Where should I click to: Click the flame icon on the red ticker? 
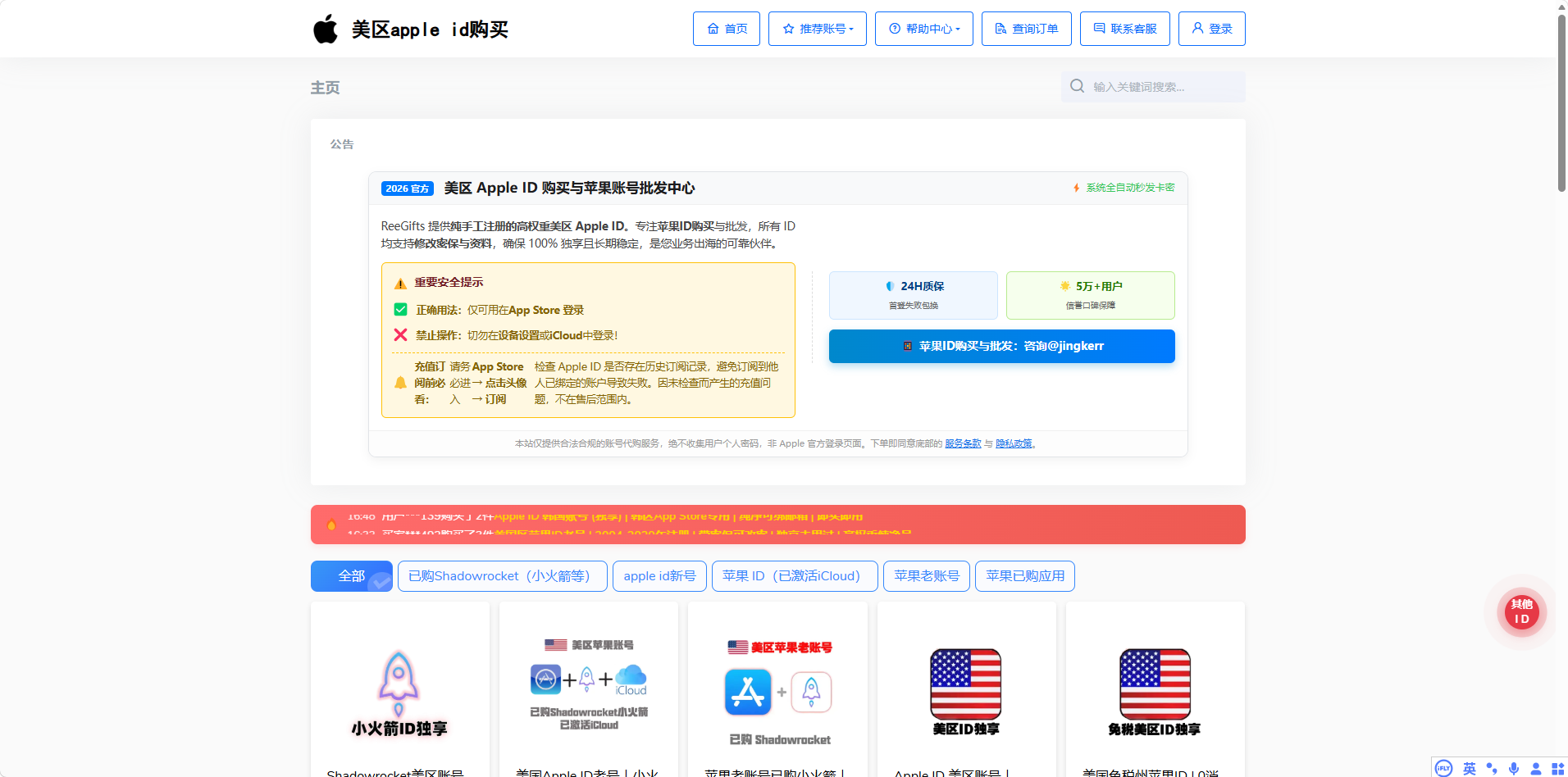331,525
